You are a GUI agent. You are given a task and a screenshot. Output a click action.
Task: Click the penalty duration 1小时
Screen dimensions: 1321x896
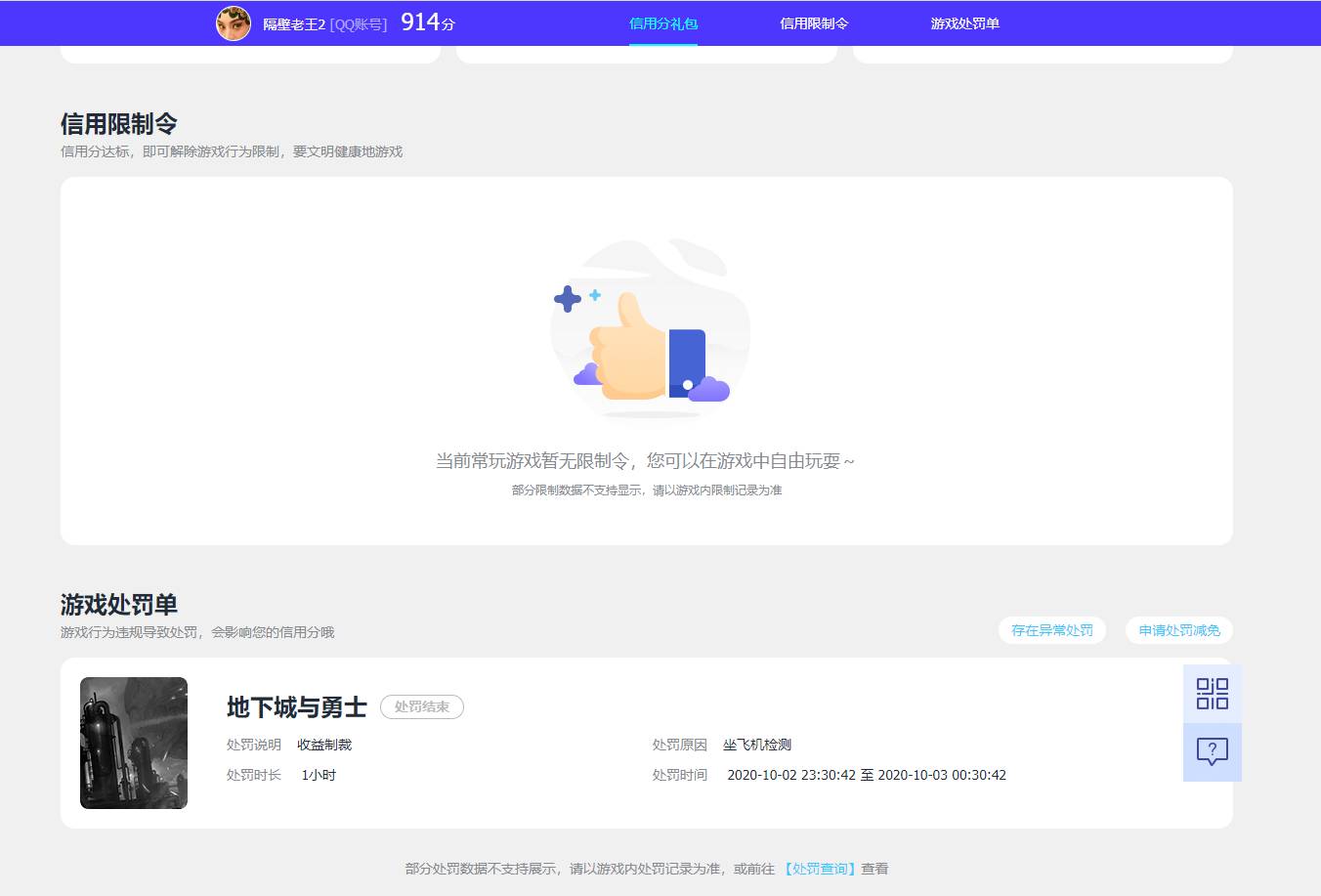click(320, 774)
